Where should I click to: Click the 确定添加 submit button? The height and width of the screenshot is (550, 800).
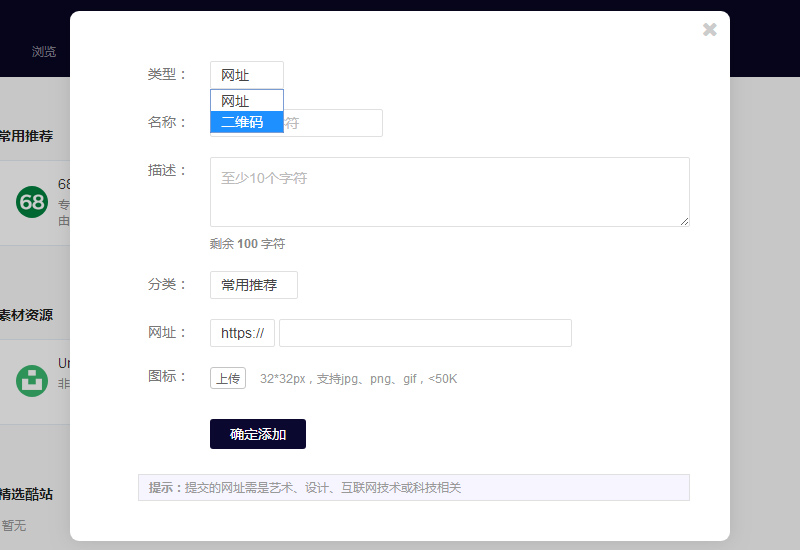pos(258,434)
